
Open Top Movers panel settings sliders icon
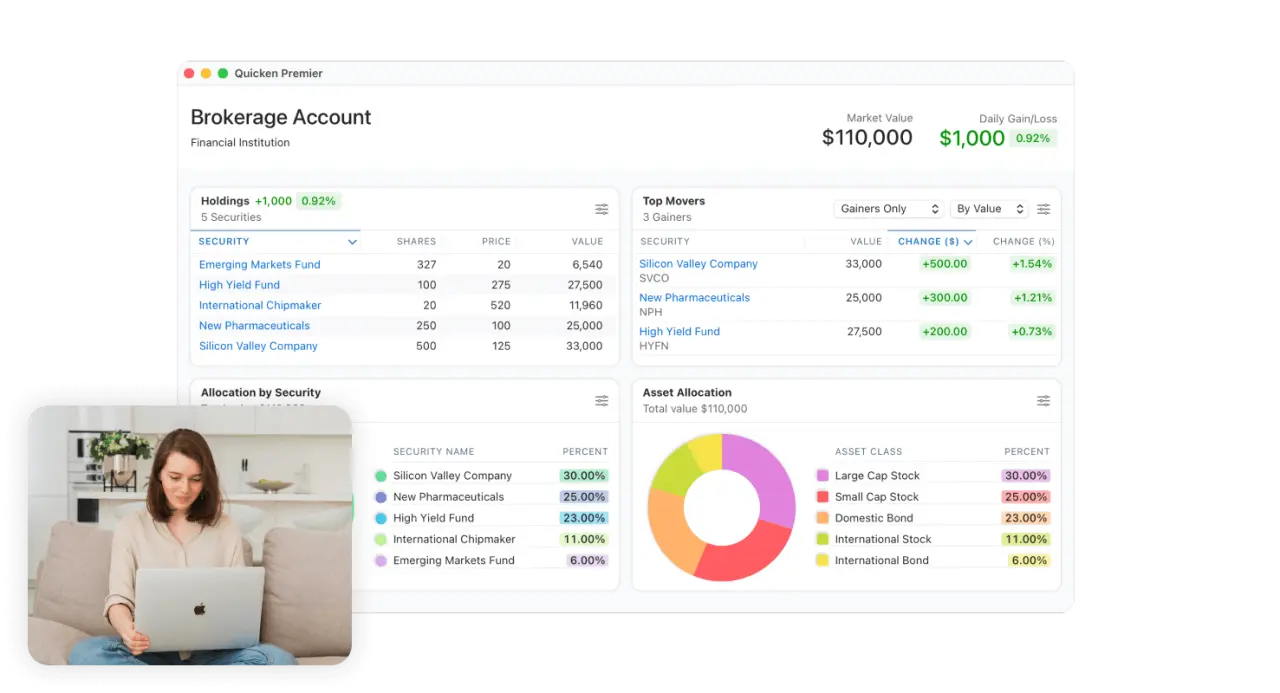tap(1043, 209)
